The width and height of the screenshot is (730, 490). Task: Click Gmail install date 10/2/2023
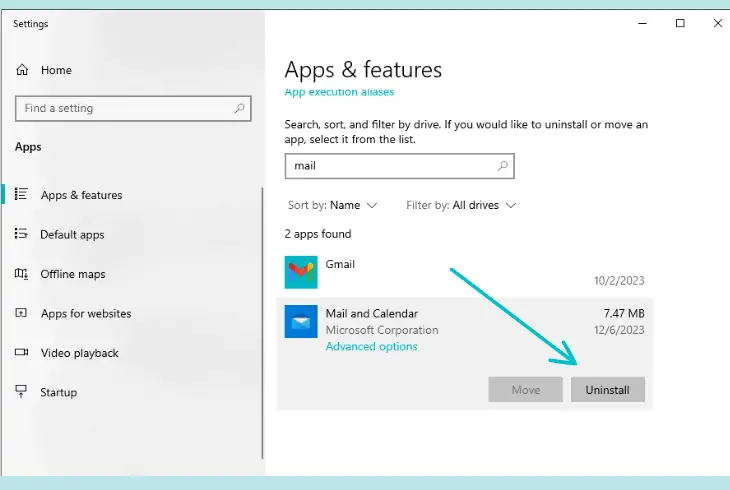(619, 281)
